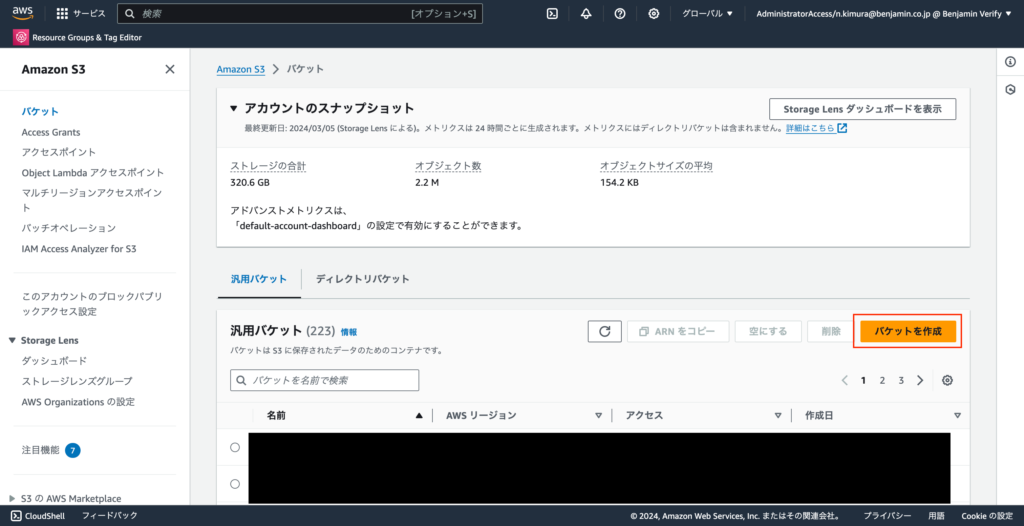
Task: Refresh the general purpose bucket list
Action: pos(605,331)
